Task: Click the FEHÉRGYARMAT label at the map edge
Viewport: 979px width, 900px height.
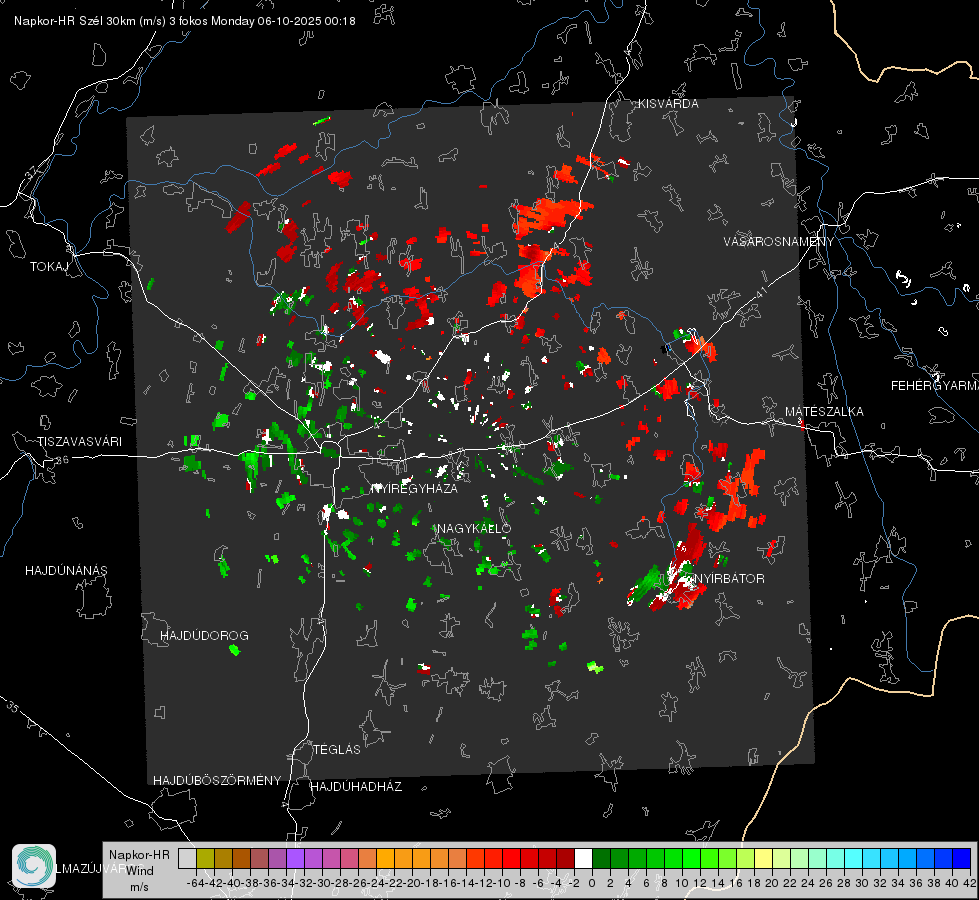Action: pos(935,386)
